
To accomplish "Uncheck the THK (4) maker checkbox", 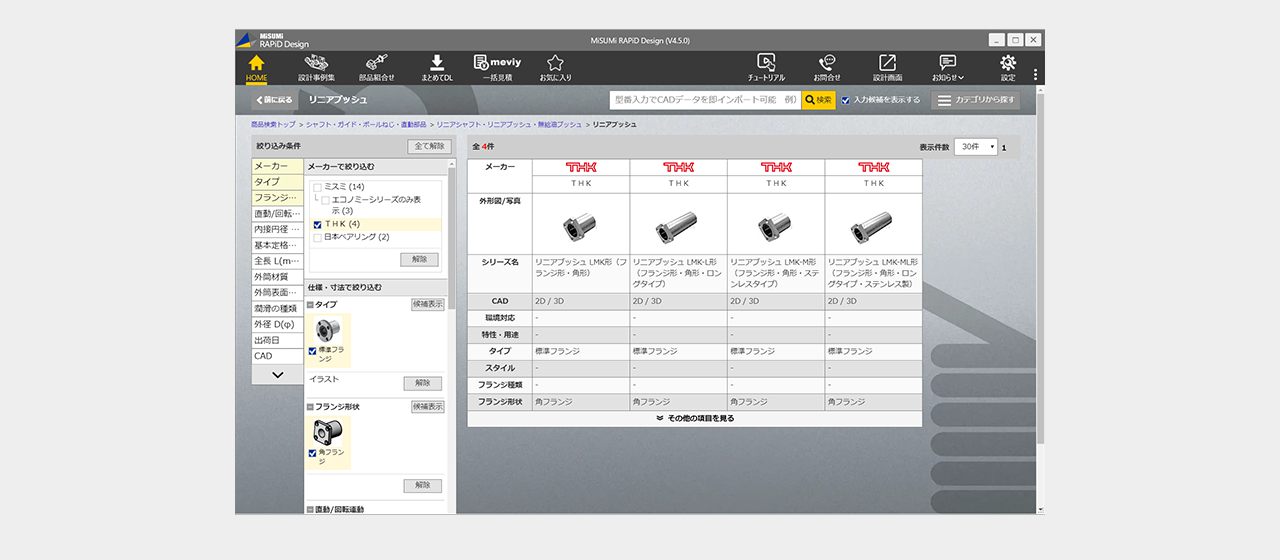I will pyautogui.click(x=318, y=225).
